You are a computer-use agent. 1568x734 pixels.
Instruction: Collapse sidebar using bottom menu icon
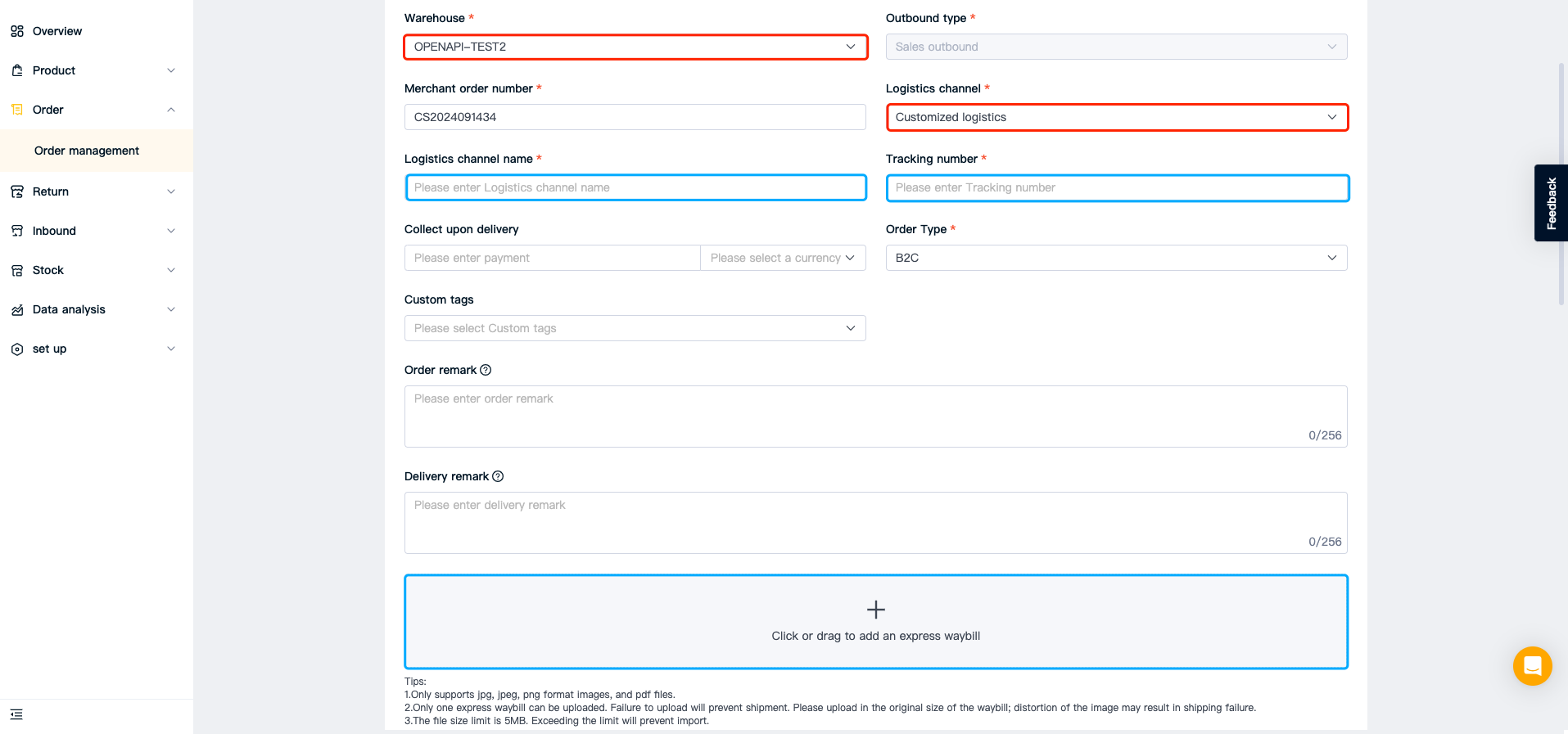point(16,714)
